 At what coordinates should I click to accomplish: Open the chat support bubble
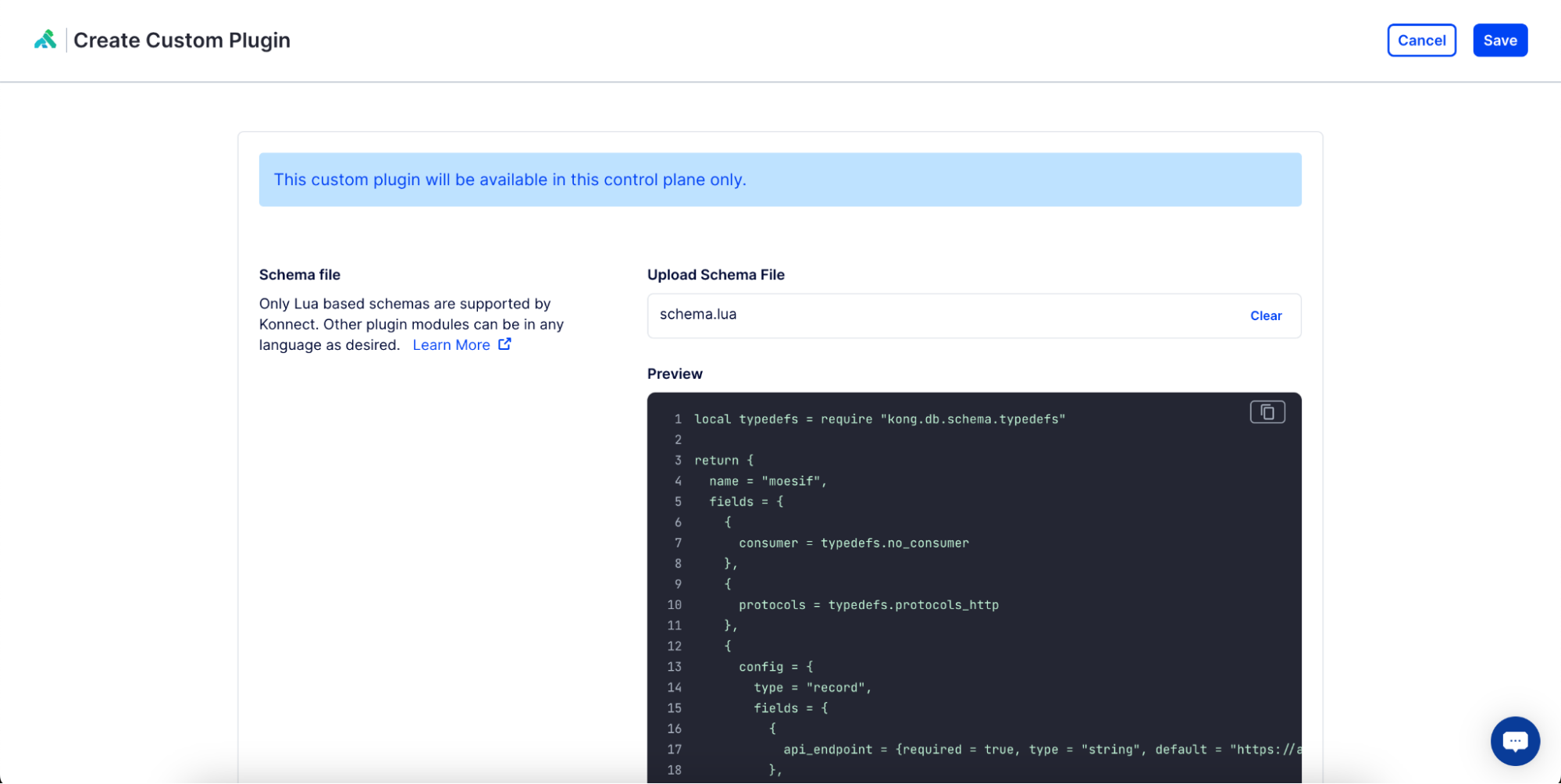point(1515,740)
